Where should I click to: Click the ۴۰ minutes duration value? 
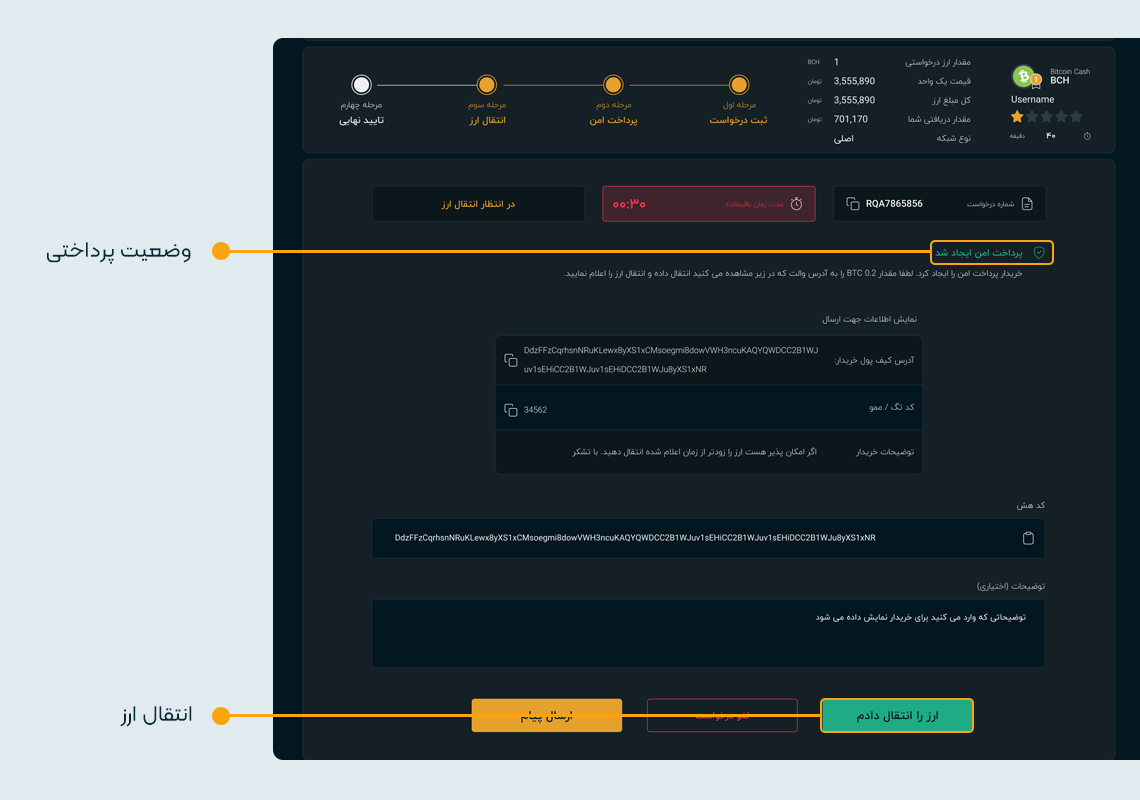(x=1051, y=136)
